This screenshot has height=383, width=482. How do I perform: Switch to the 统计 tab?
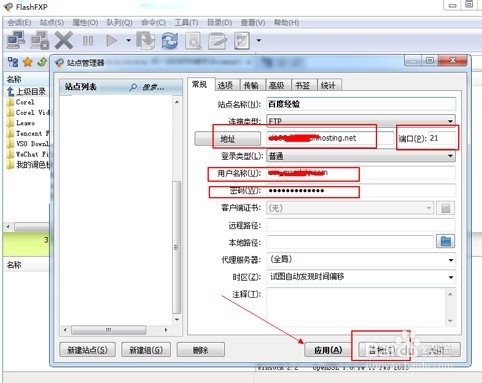pyautogui.click(x=328, y=85)
